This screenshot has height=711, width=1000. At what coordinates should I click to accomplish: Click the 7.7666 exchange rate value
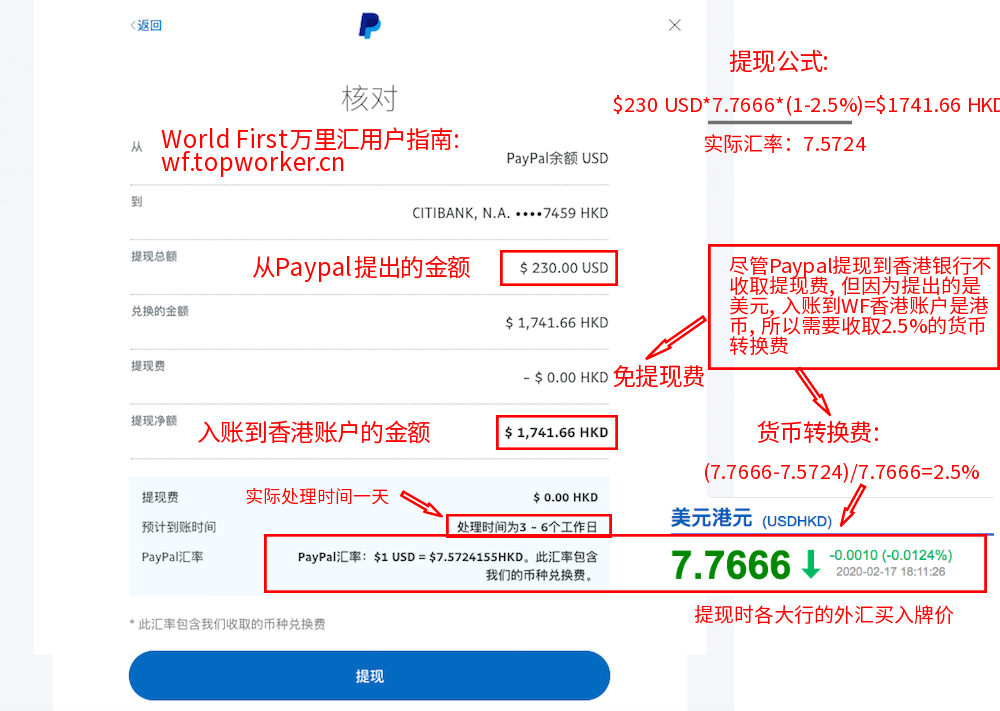(731, 565)
